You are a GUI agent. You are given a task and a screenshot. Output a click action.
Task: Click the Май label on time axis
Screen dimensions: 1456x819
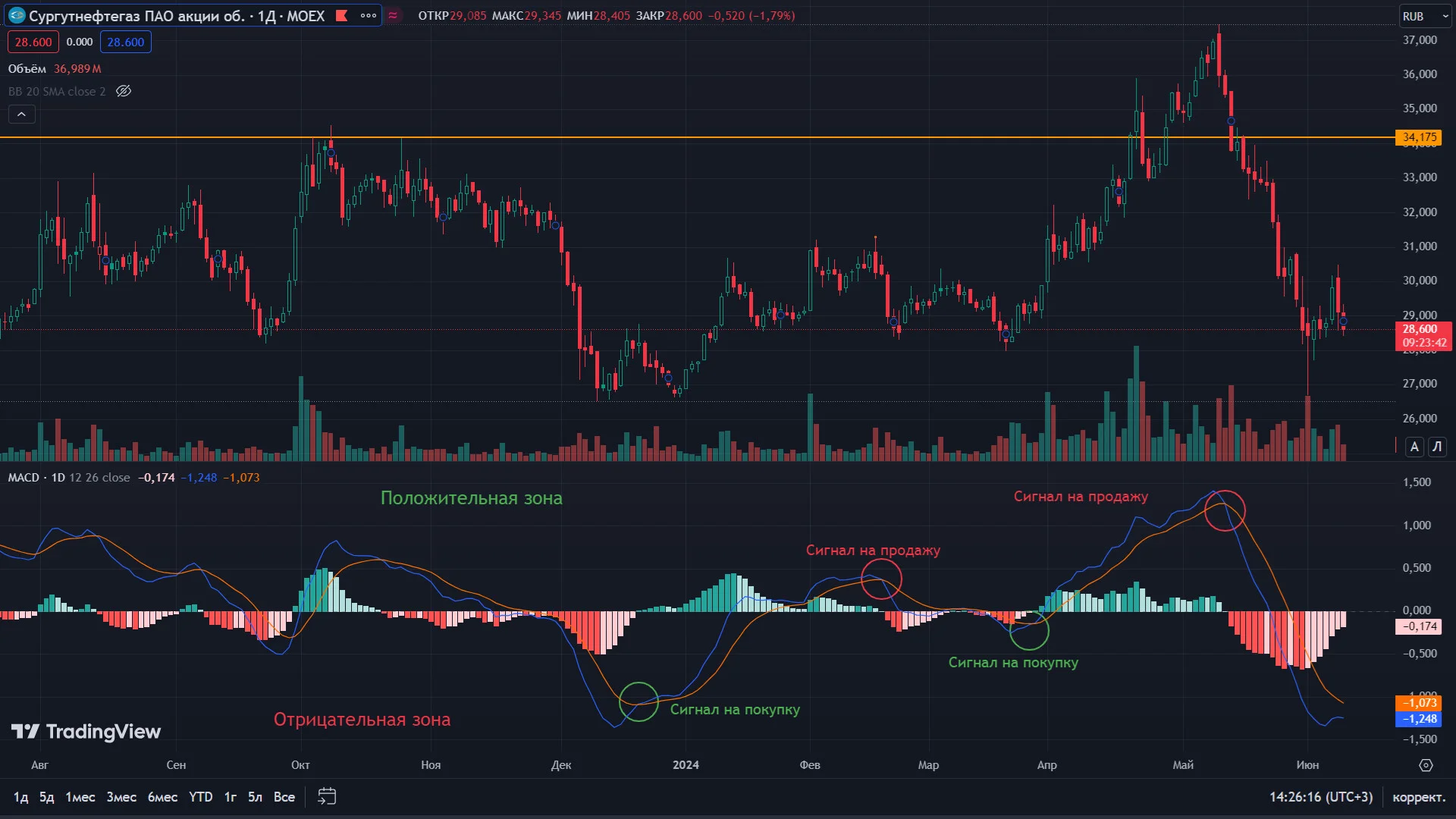tap(1183, 765)
